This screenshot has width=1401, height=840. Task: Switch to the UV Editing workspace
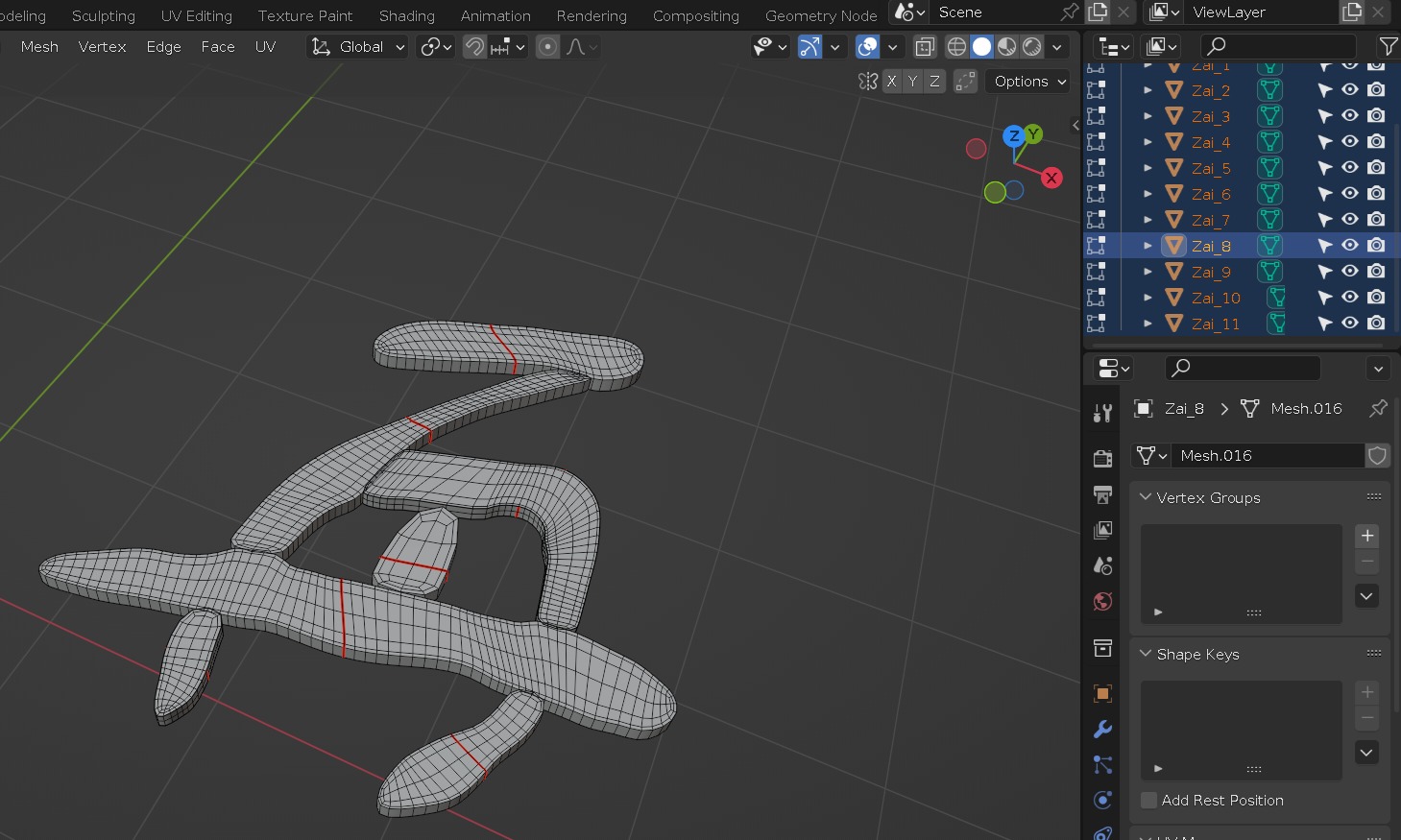[x=197, y=15]
